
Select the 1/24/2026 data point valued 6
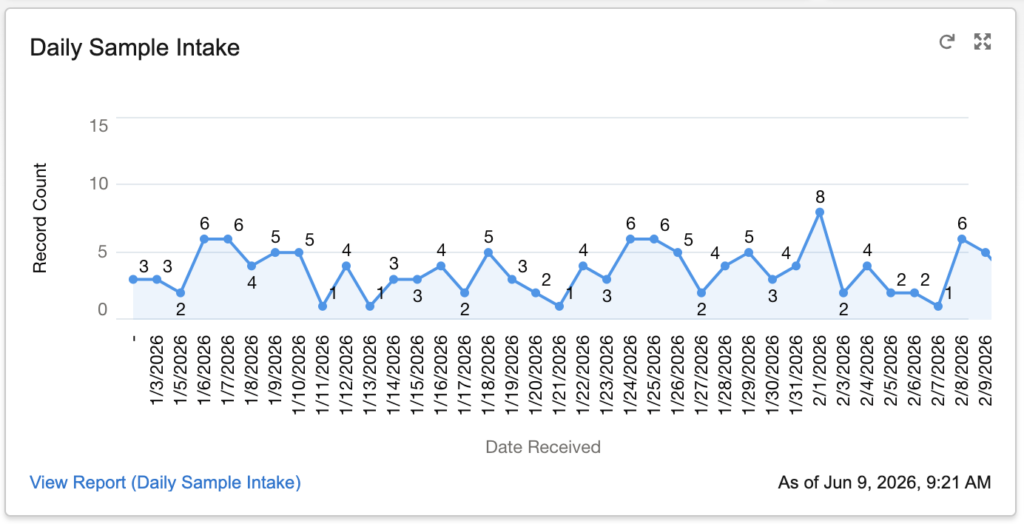coord(630,239)
